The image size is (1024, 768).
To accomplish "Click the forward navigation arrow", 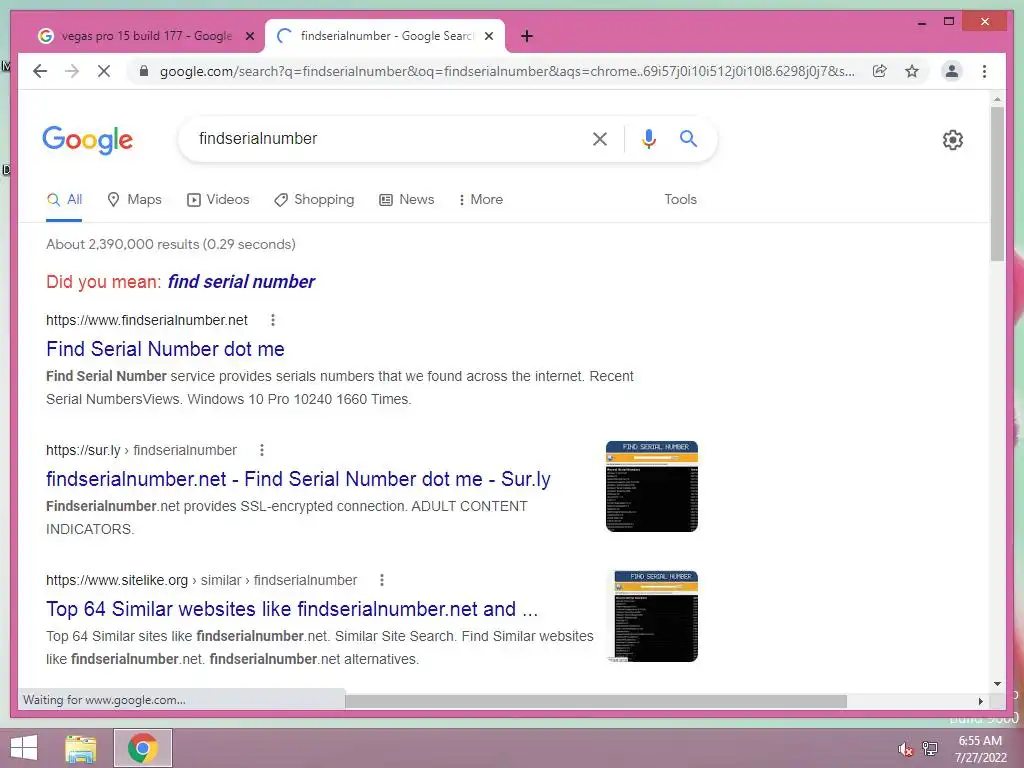I will point(72,71).
